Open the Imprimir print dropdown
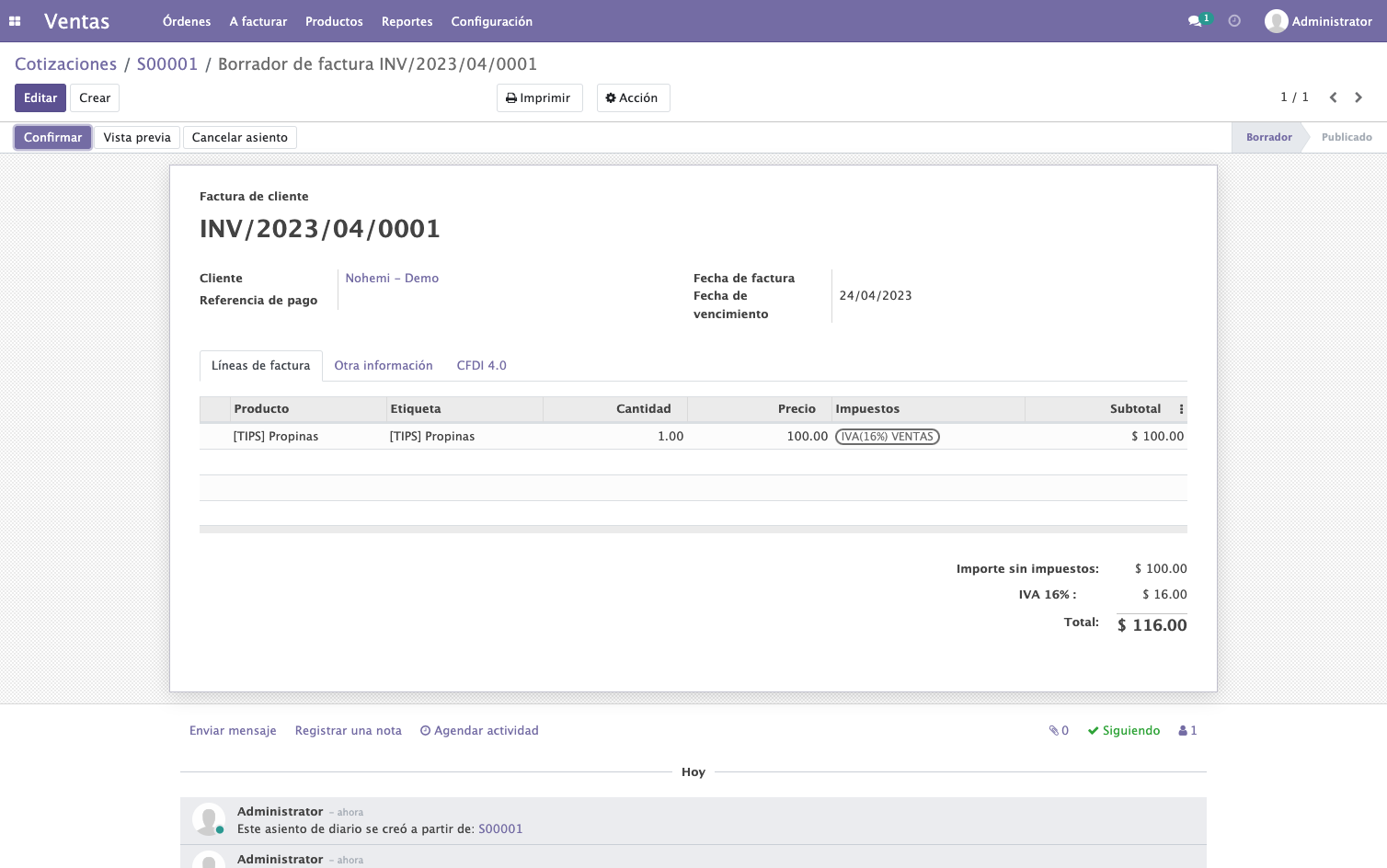 (539, 98)
